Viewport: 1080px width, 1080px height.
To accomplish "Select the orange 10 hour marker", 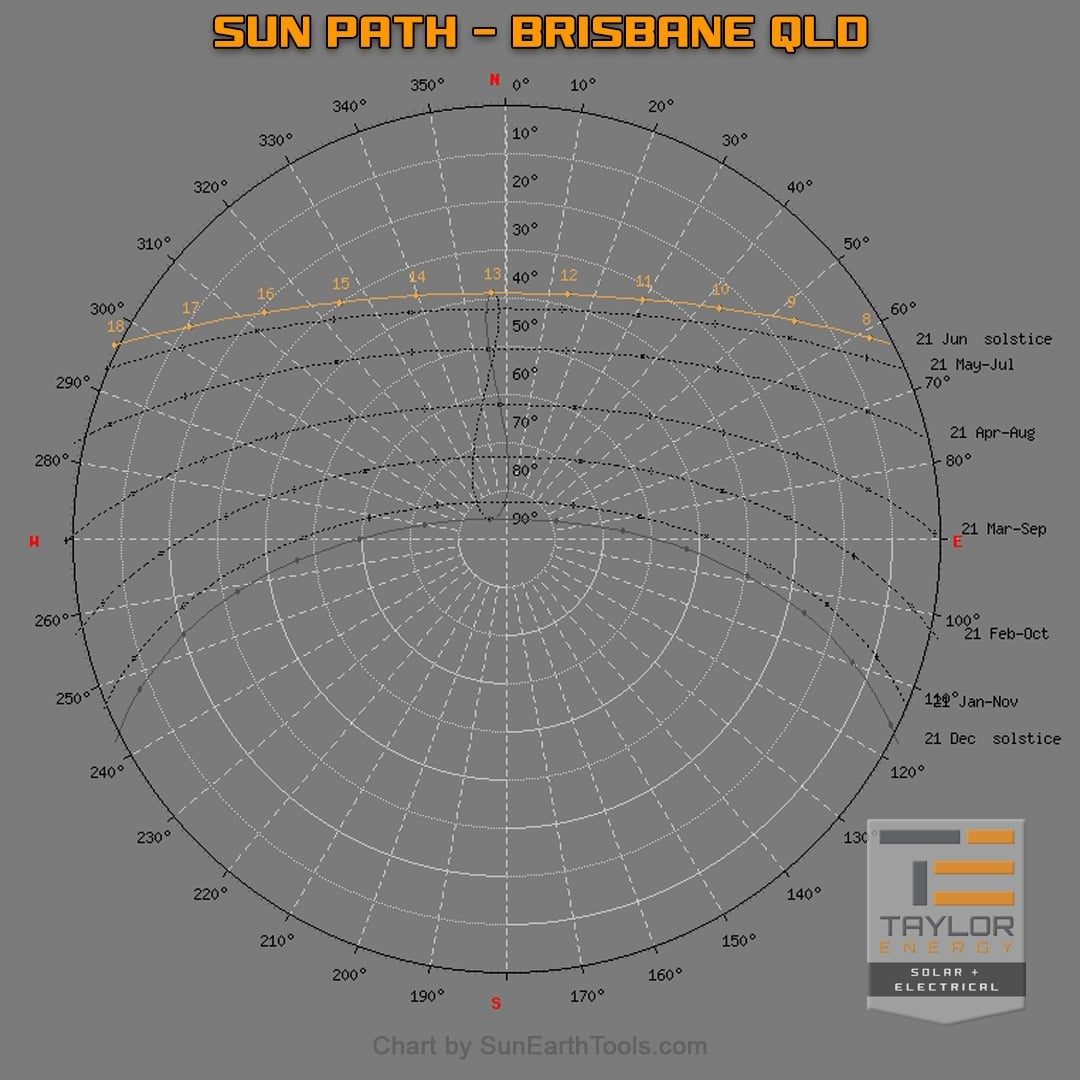I will coord(719,290).
